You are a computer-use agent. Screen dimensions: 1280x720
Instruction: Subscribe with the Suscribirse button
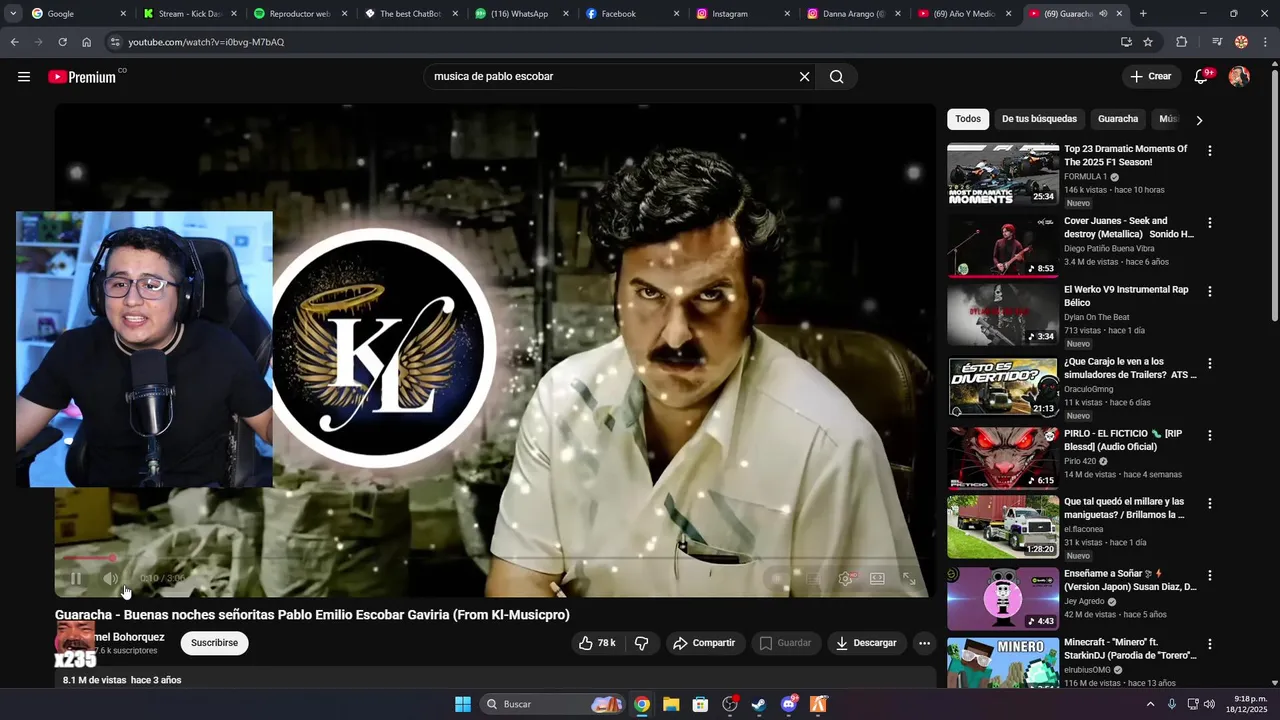pos(215,643)
